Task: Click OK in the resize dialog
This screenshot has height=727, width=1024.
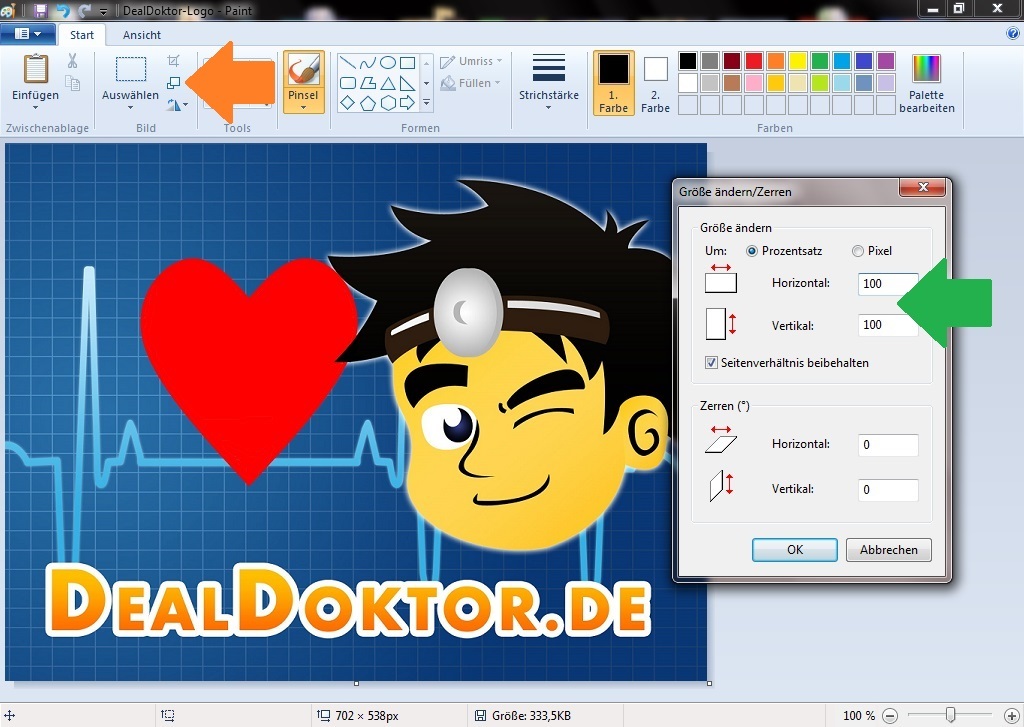Action: pyautogui.click(x=795, y=550)
